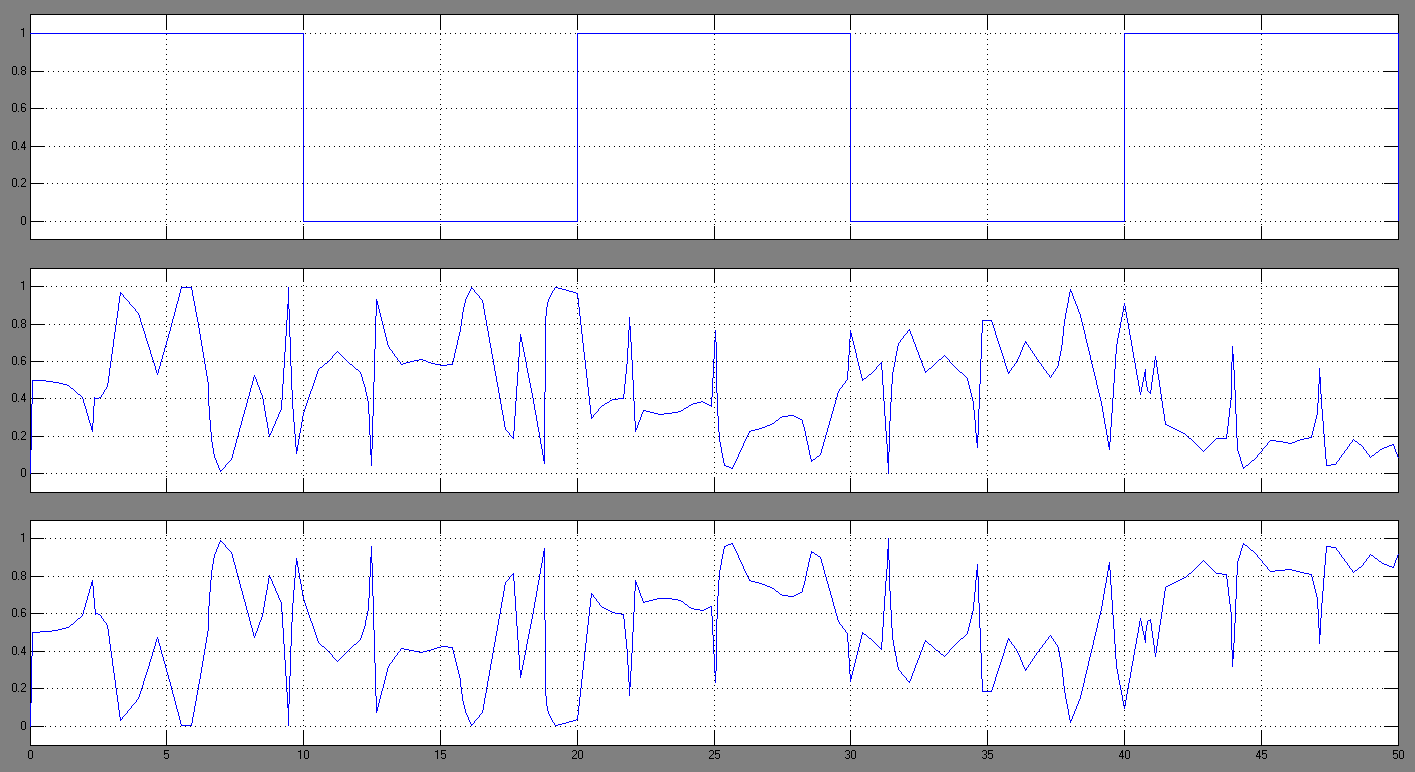The width and height of the screenshot is (1415, 772).
Task: Select the square-wave signal plot area
Action: (714, 127)
